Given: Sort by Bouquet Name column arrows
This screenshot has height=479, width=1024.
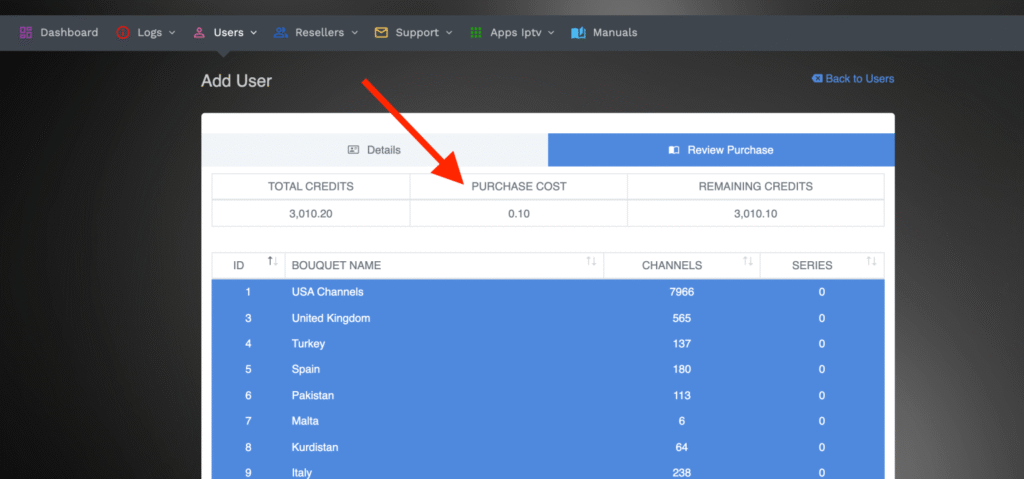Looking at the screenshot, I should click(x=591, y=261).
